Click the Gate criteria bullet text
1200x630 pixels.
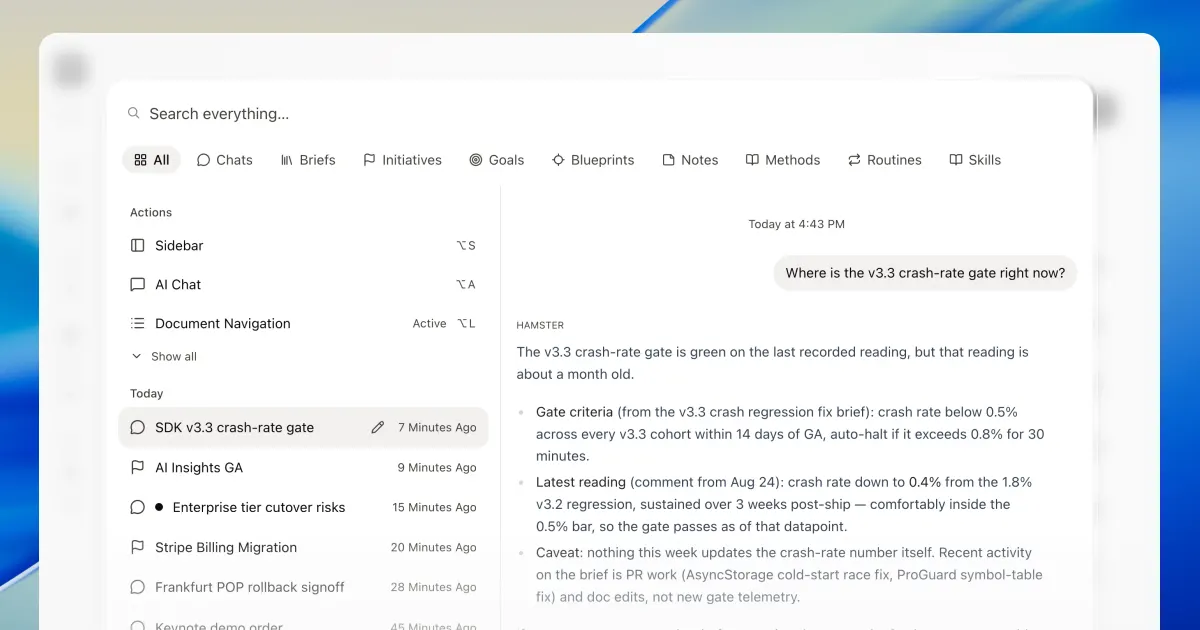tap(790, 434)
